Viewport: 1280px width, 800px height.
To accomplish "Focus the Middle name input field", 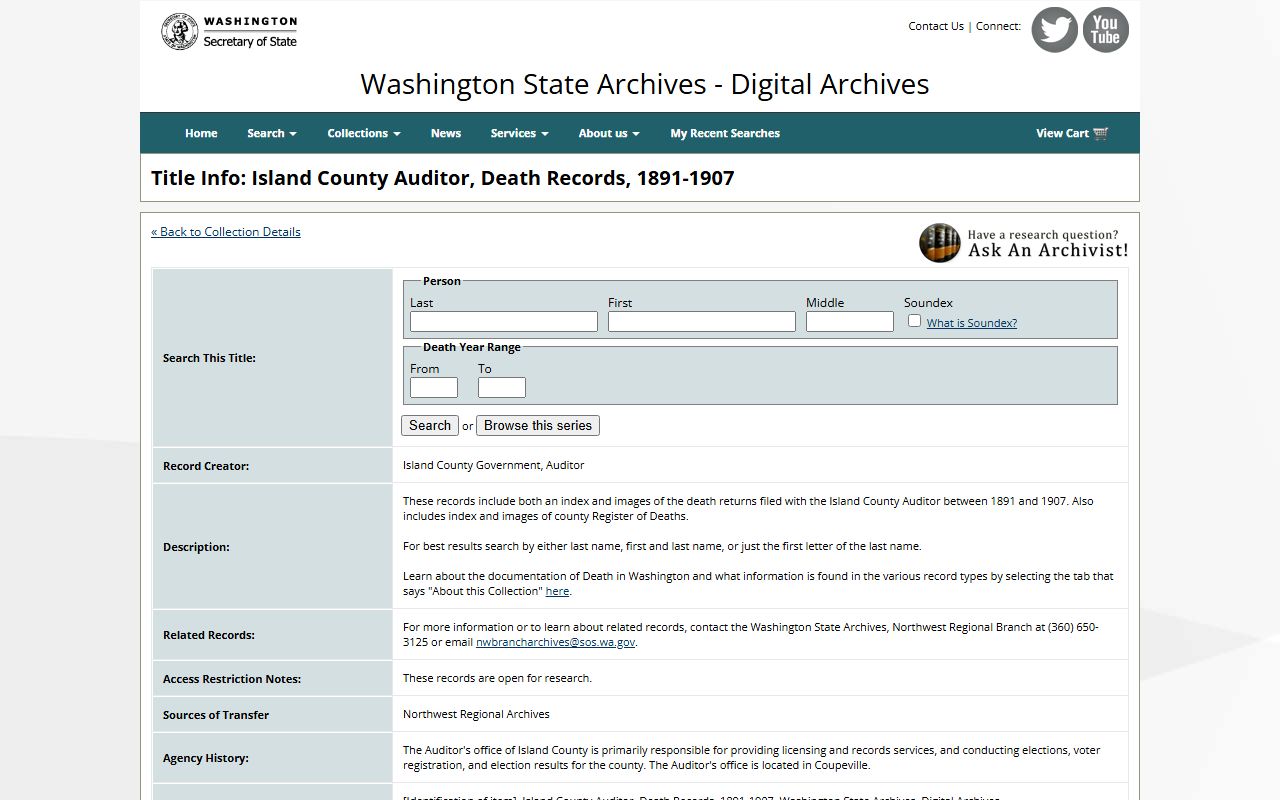I will (850, 321).
